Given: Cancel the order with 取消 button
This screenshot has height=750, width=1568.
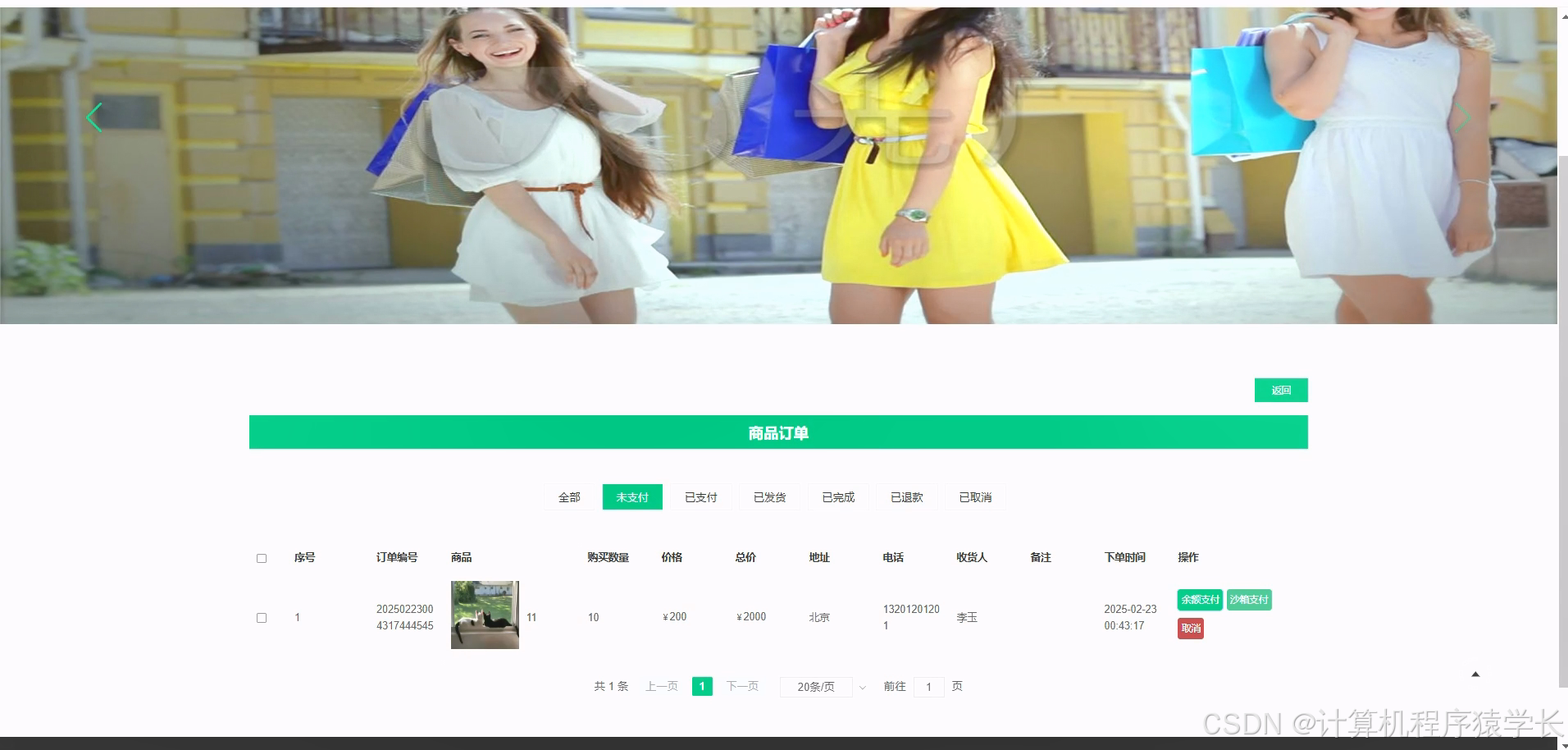Looking at the screenshot, I should click(1191, 629).
